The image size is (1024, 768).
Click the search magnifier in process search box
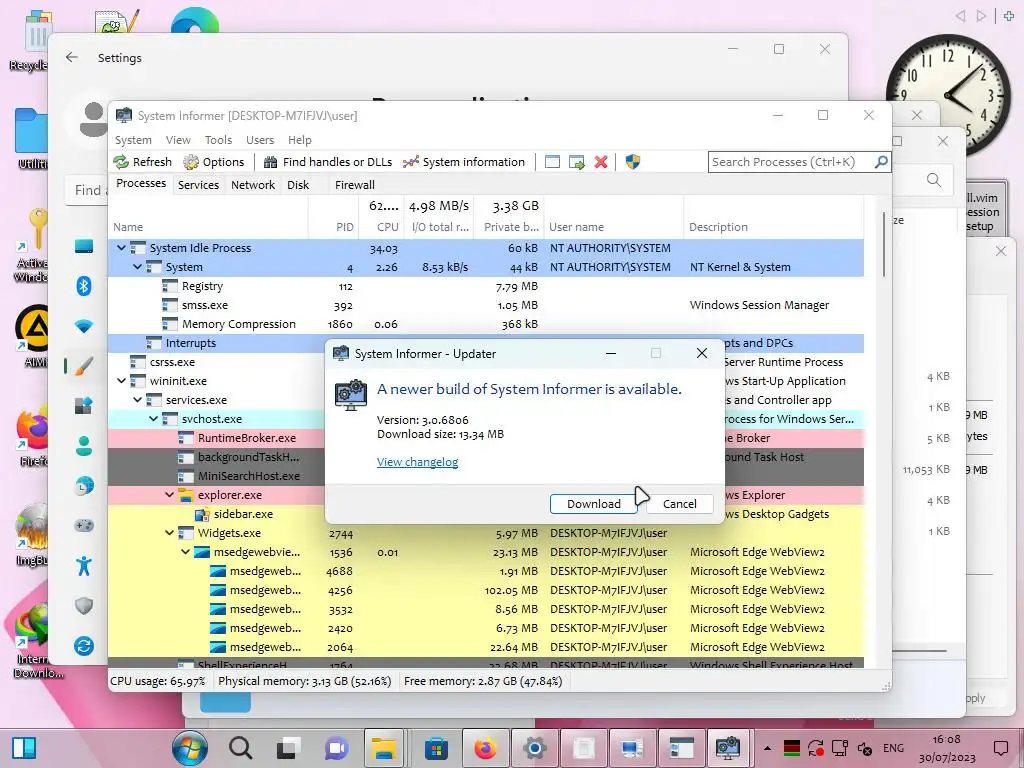click(x=881, y=161)
